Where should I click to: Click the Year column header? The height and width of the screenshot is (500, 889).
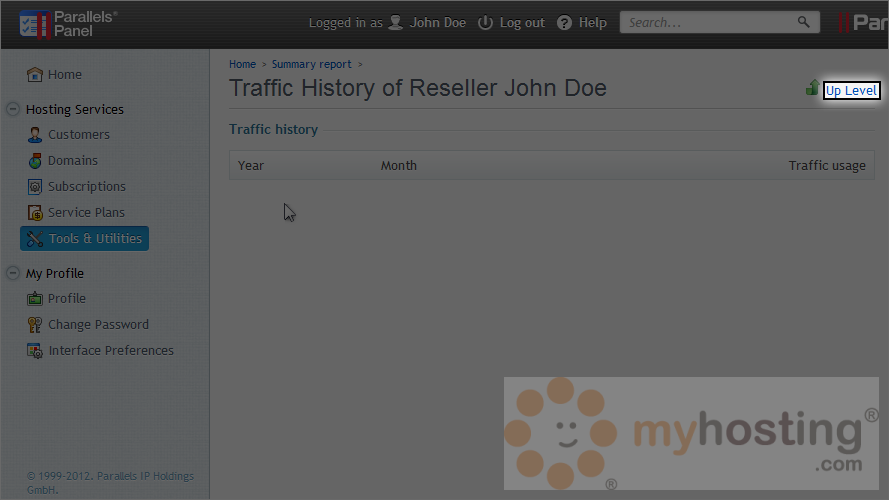click(x=251, y=166)
